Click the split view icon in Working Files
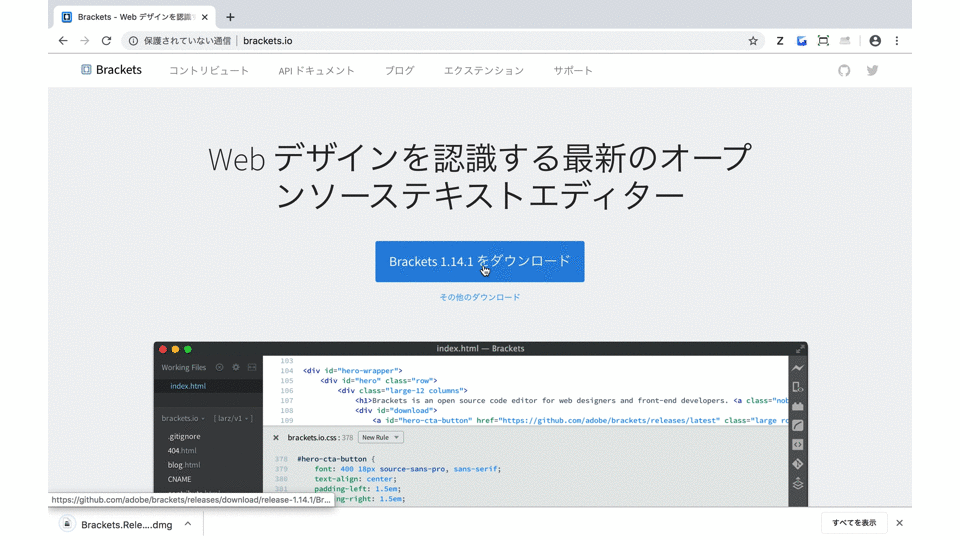960x540 pixels. [x=252, y=367]
